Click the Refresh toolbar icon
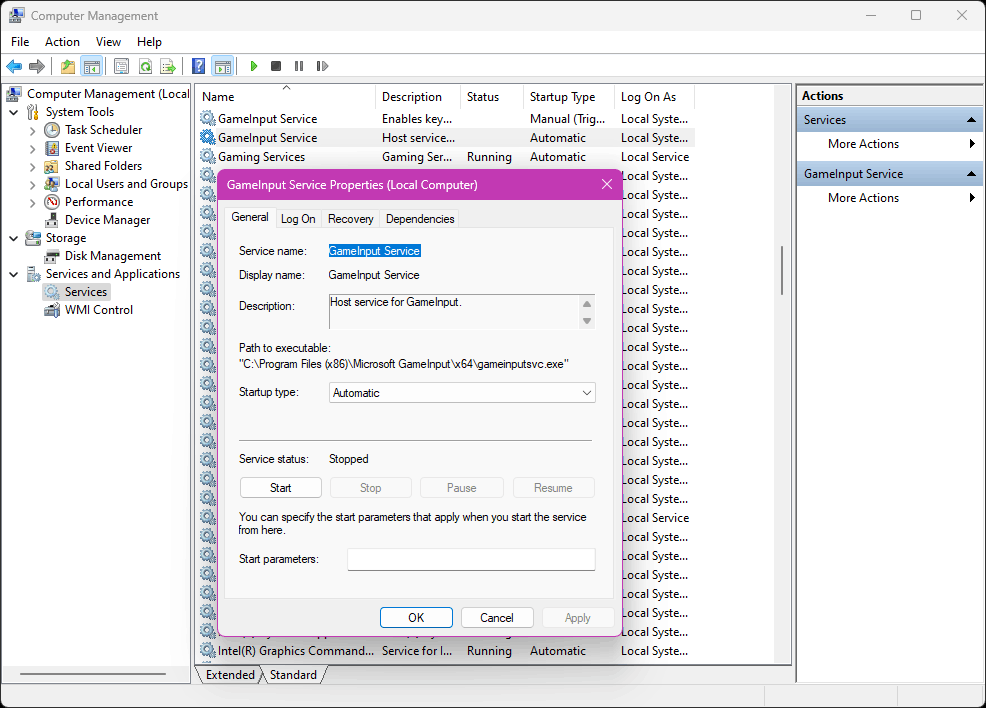Screen dimensions: 986x708 pyautogui.click(x=145, y=66)
